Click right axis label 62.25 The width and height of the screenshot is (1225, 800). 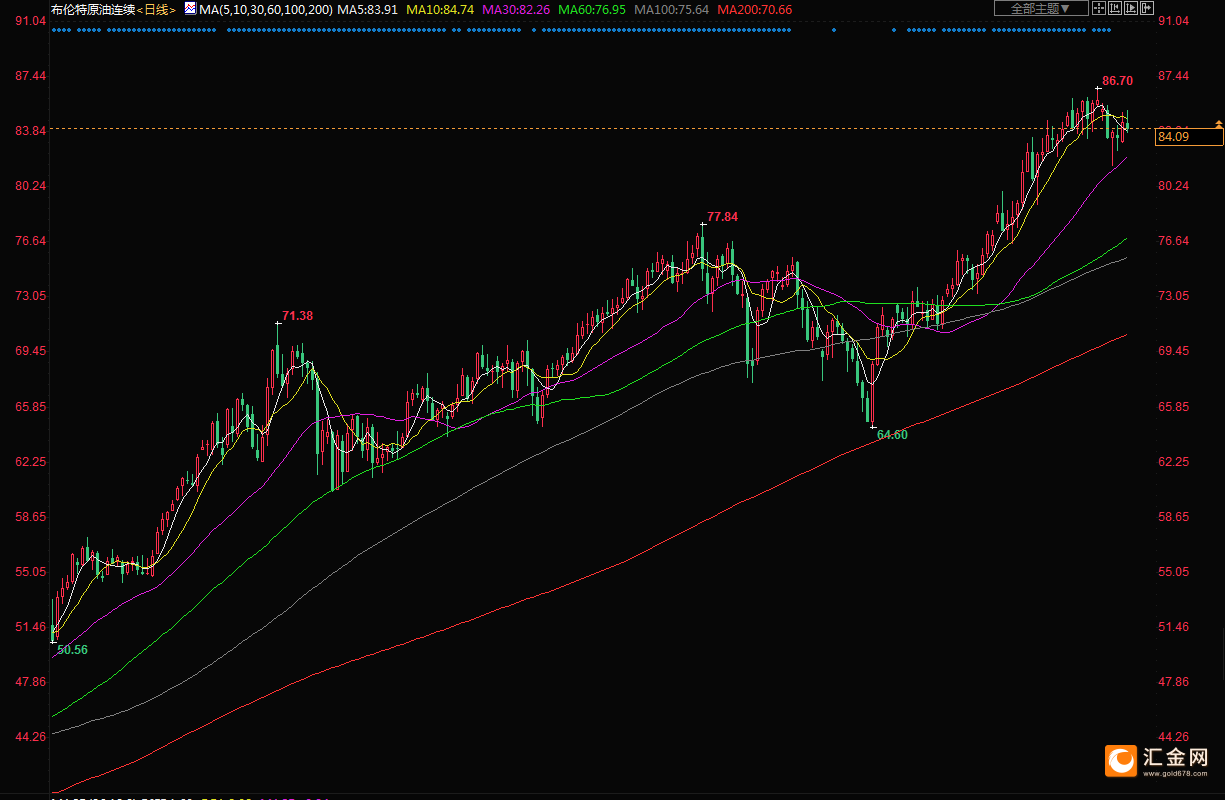click(1172, 462)
